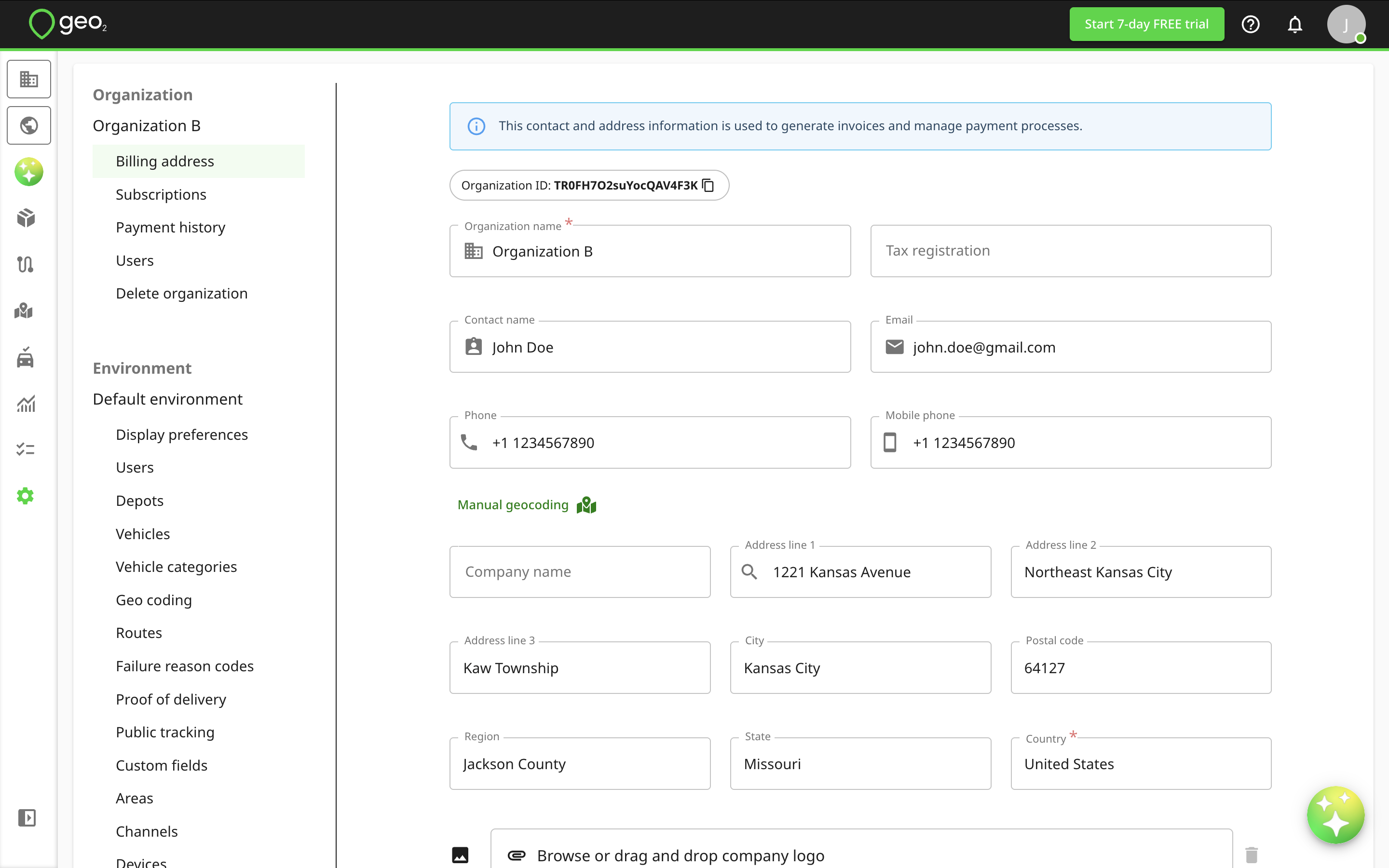
Task: Open the analytics chart icon in sidebar
Action: [x=26, y=404]
